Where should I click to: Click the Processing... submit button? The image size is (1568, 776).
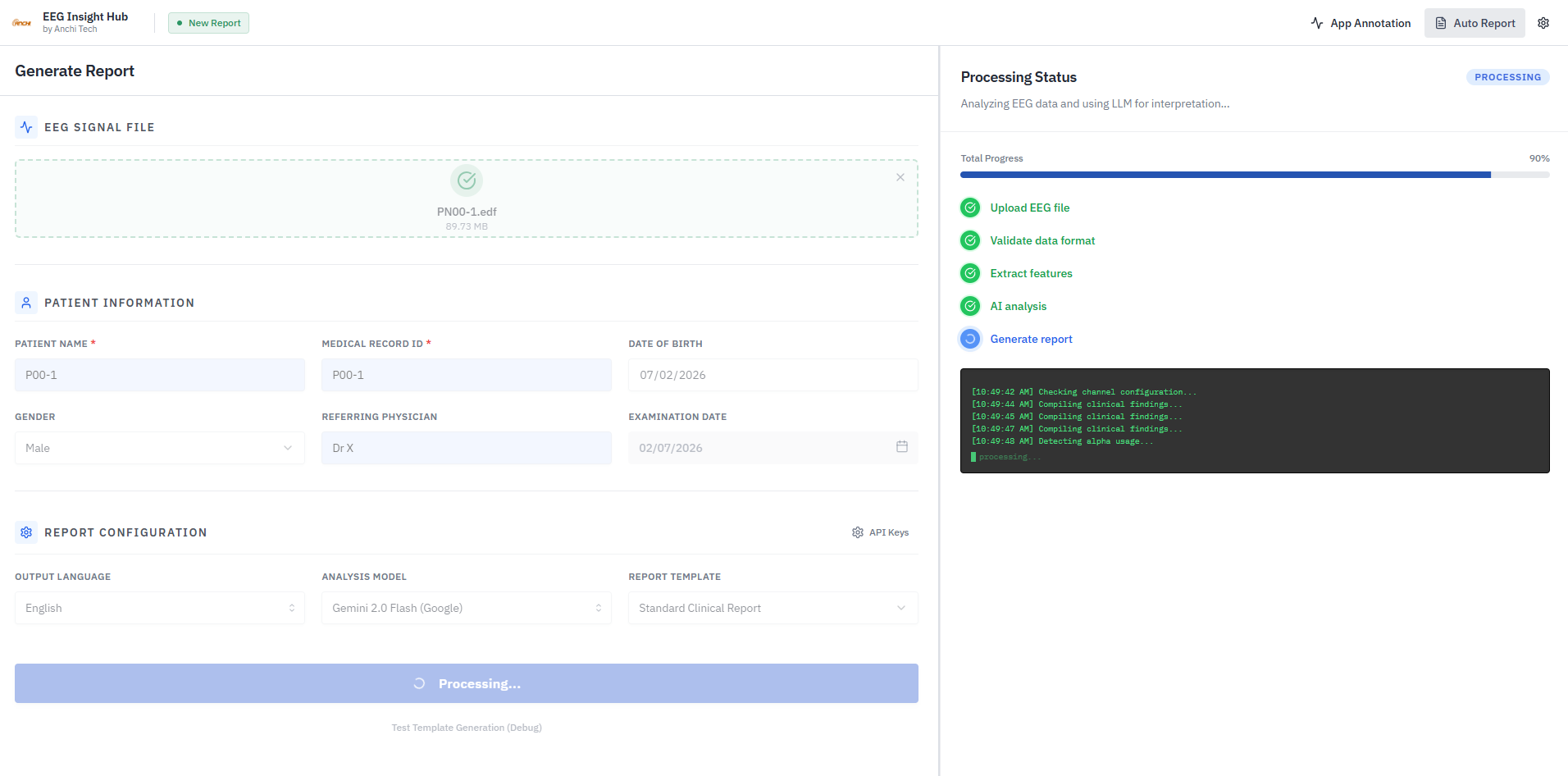point(467,683)
